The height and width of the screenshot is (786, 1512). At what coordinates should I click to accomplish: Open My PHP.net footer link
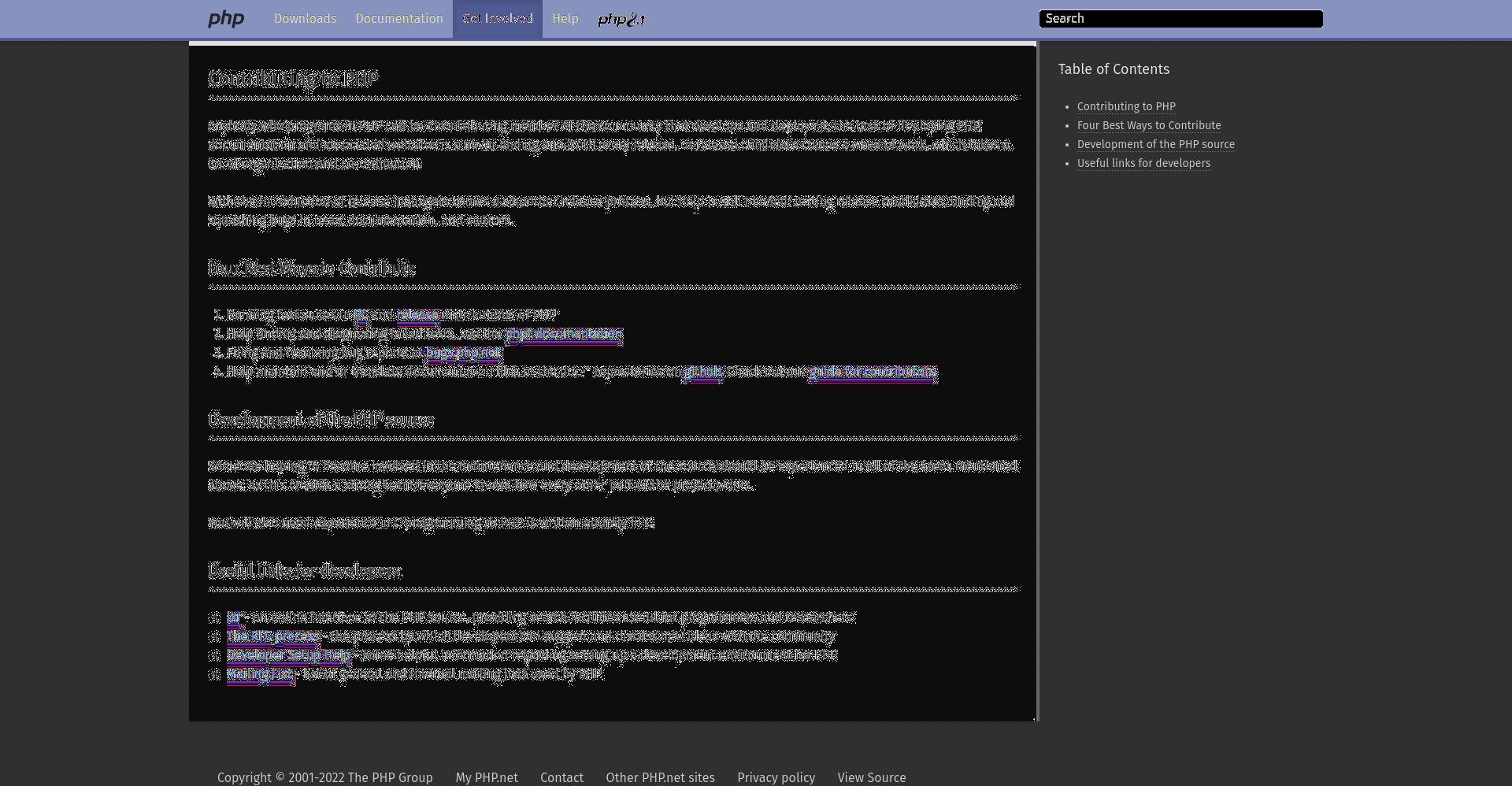point(487,777)
